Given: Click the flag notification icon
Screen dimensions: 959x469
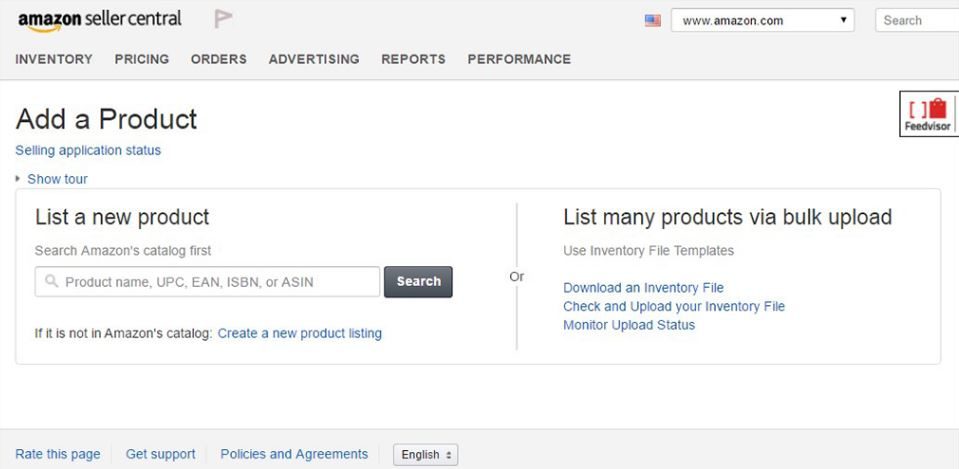Looking at the screenshot, I should (223, 19).
